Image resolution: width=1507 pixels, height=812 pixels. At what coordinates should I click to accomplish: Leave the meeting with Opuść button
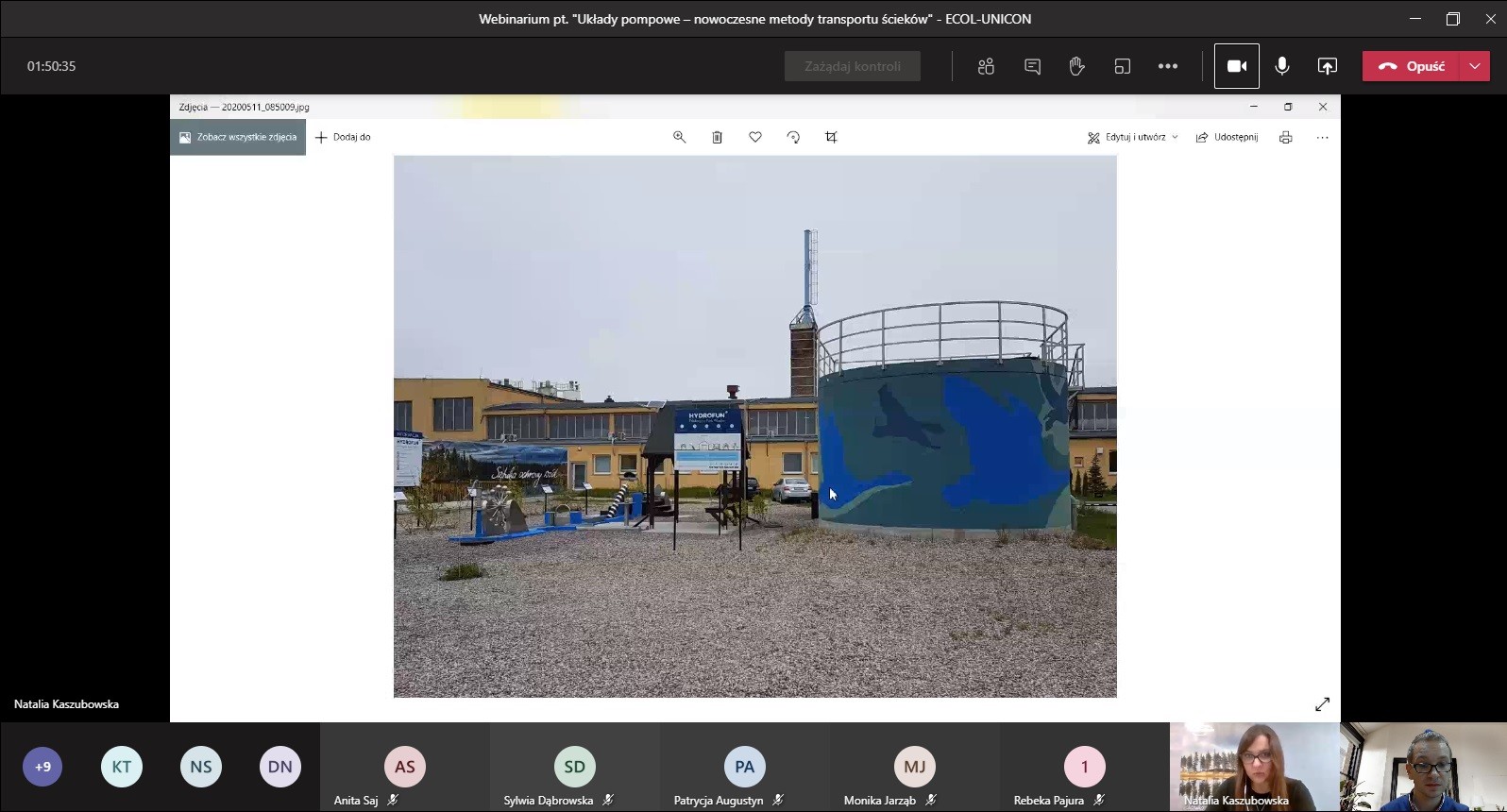coord(1412,66)
